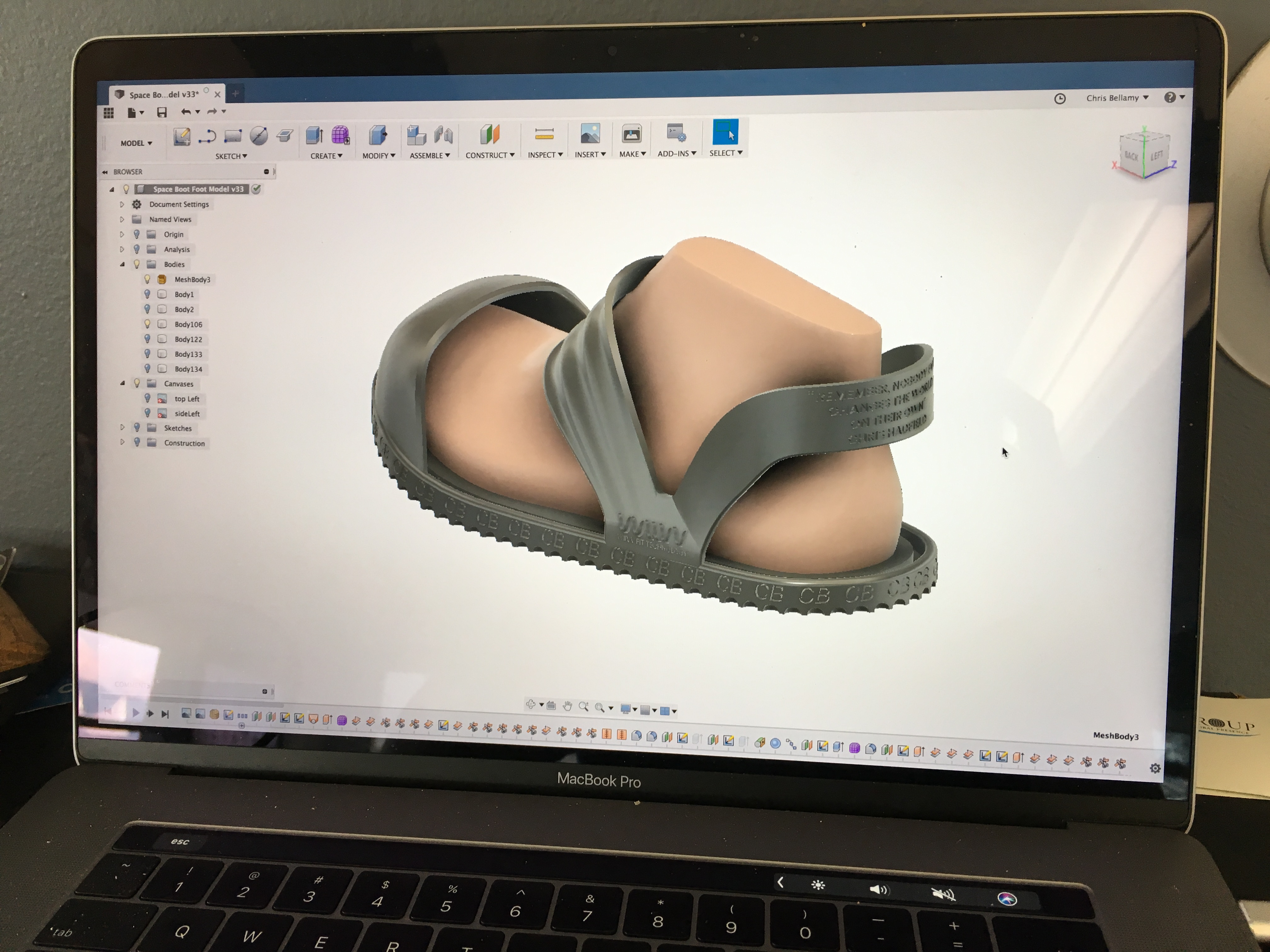Screen dimensions: 1270x952
Task: Select the Pan hand tool
Action: tap(567, 706)
